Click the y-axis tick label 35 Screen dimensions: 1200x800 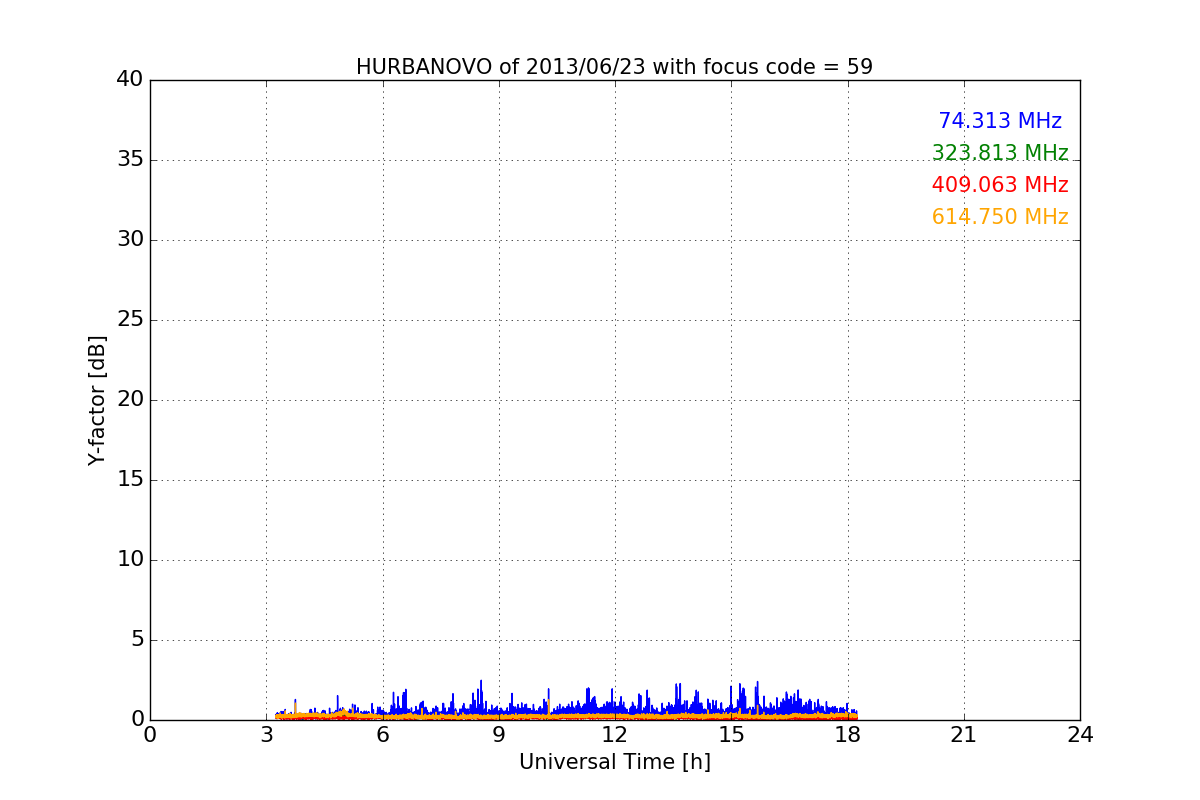130,160
